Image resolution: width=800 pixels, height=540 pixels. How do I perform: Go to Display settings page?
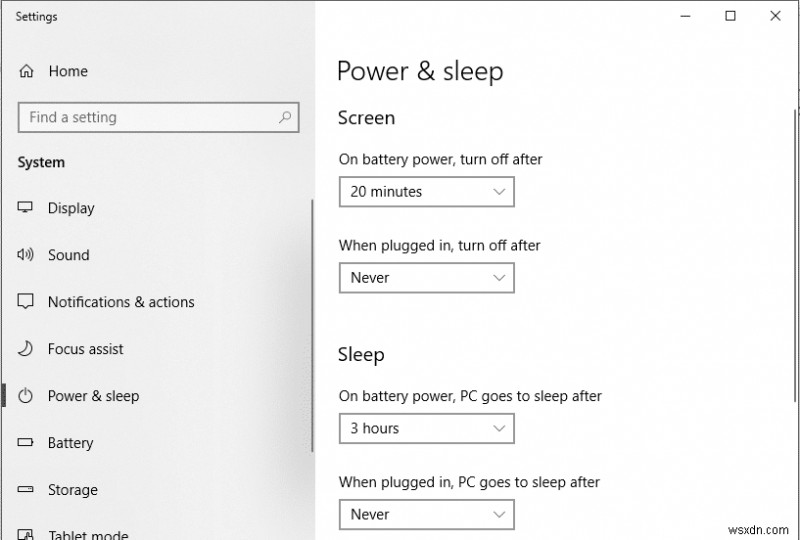click(x=71, y=208)
